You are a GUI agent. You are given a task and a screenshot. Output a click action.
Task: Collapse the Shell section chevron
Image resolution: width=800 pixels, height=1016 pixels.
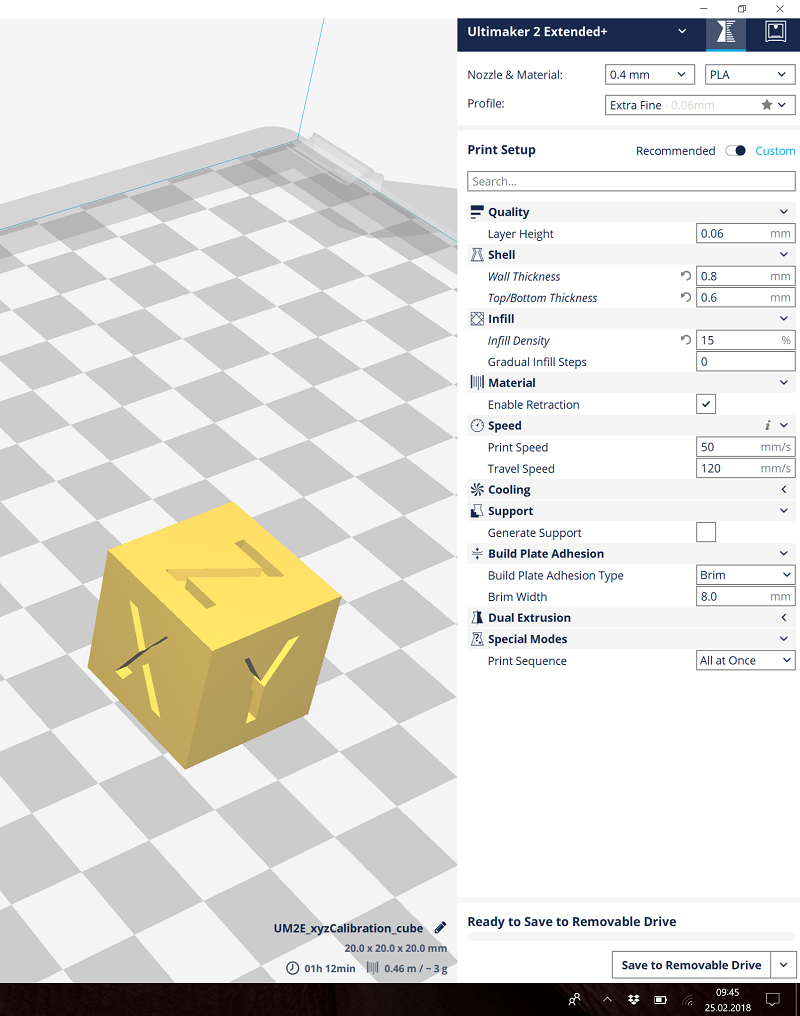point(784,255)
